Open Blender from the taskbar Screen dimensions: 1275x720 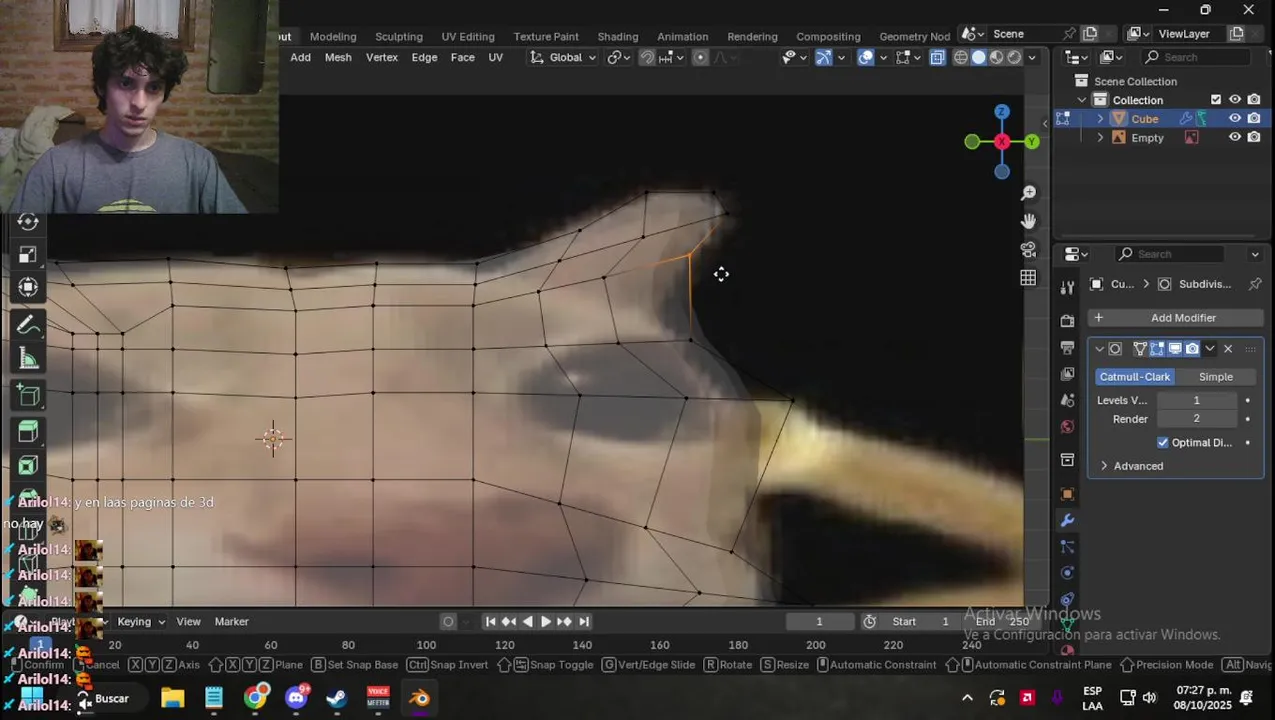[x=419, y=698]
